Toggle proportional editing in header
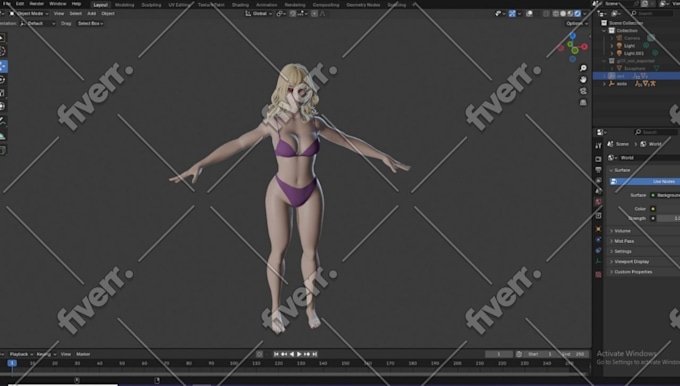This screenshot has height=386, width=680. (314, 13)
